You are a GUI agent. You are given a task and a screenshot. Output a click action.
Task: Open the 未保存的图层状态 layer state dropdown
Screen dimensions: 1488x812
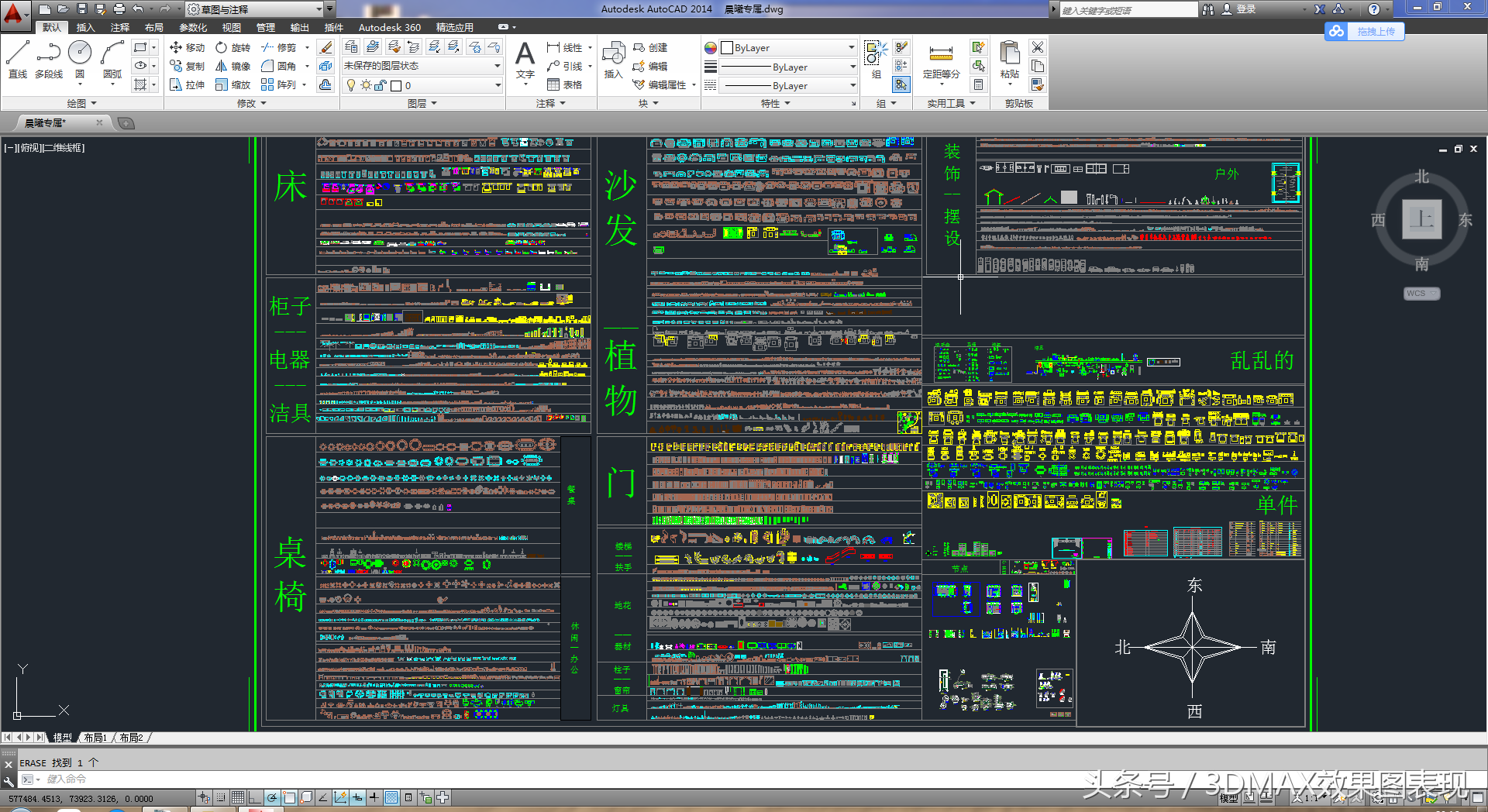tap(422, 66)
